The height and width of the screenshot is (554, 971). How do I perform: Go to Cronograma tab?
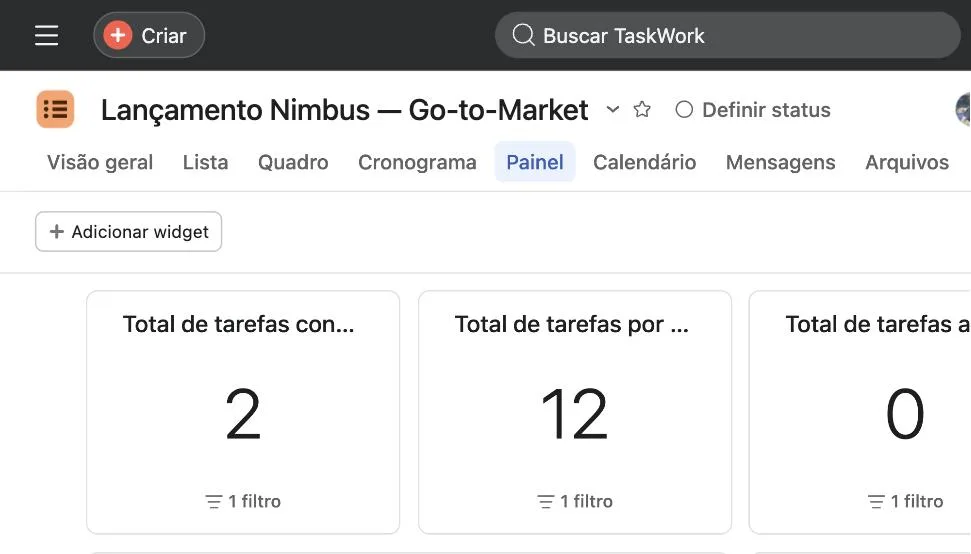pos(417,162)
